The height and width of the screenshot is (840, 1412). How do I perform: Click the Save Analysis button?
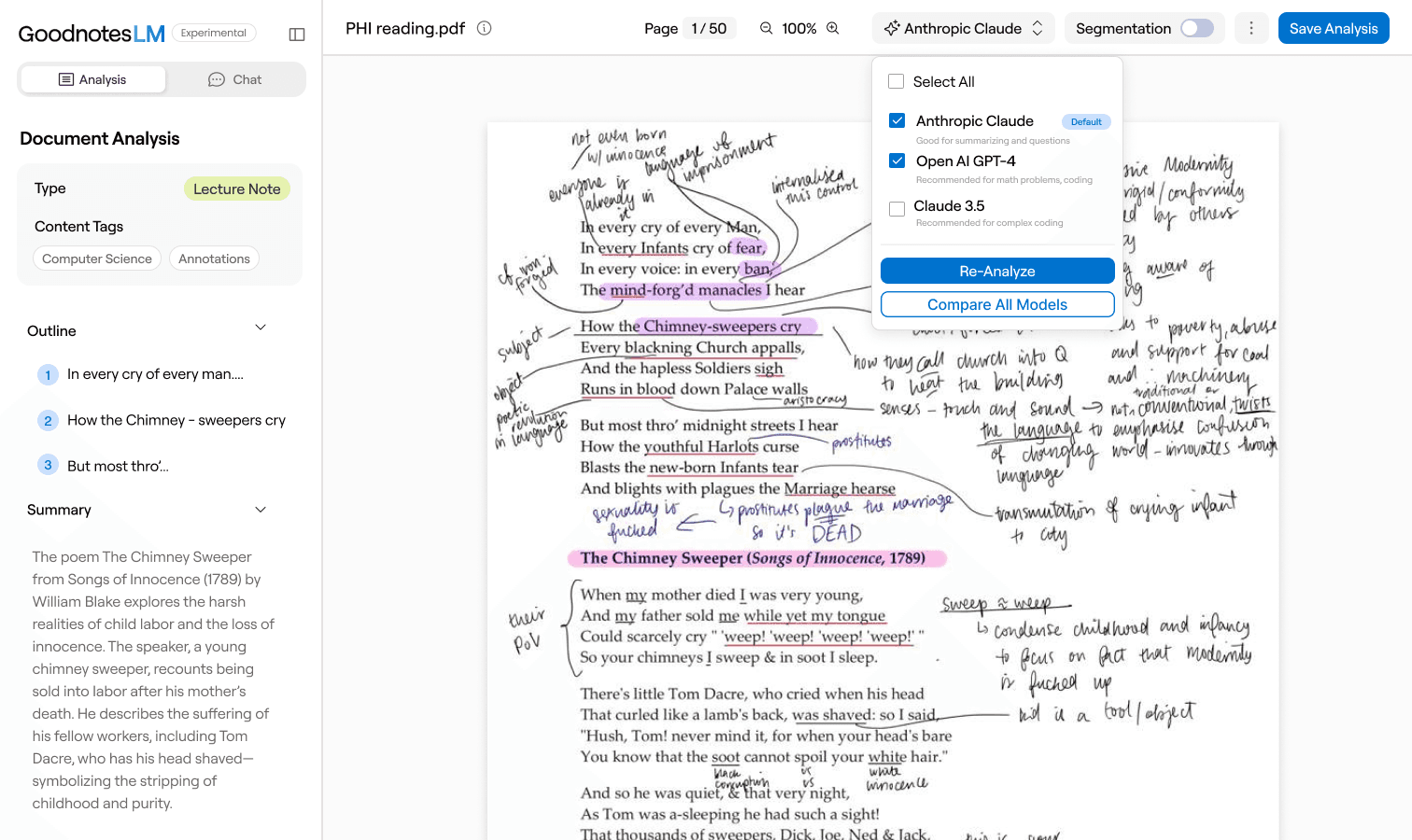1334,28
